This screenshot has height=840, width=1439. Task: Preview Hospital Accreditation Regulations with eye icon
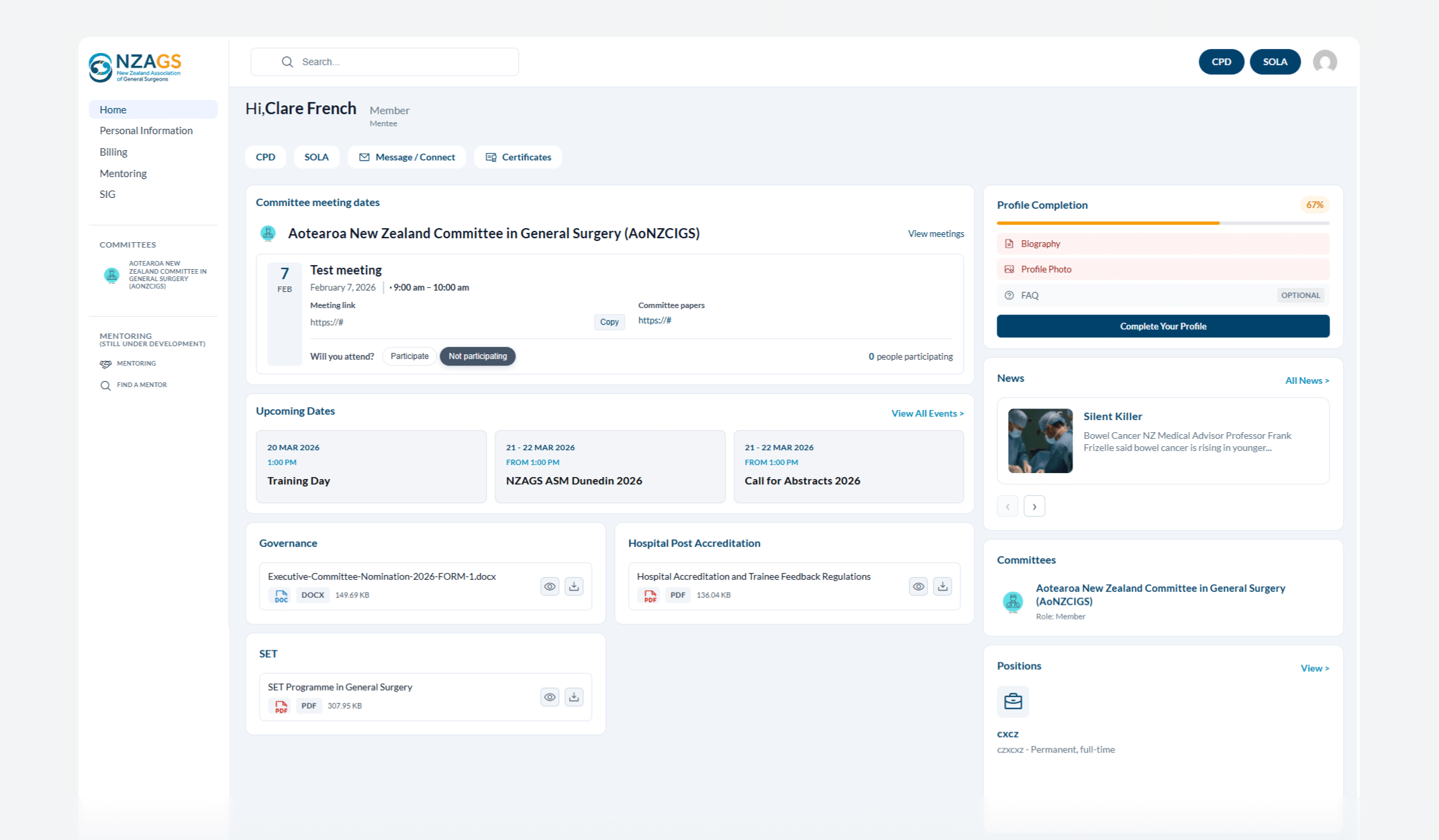point(918,586)
